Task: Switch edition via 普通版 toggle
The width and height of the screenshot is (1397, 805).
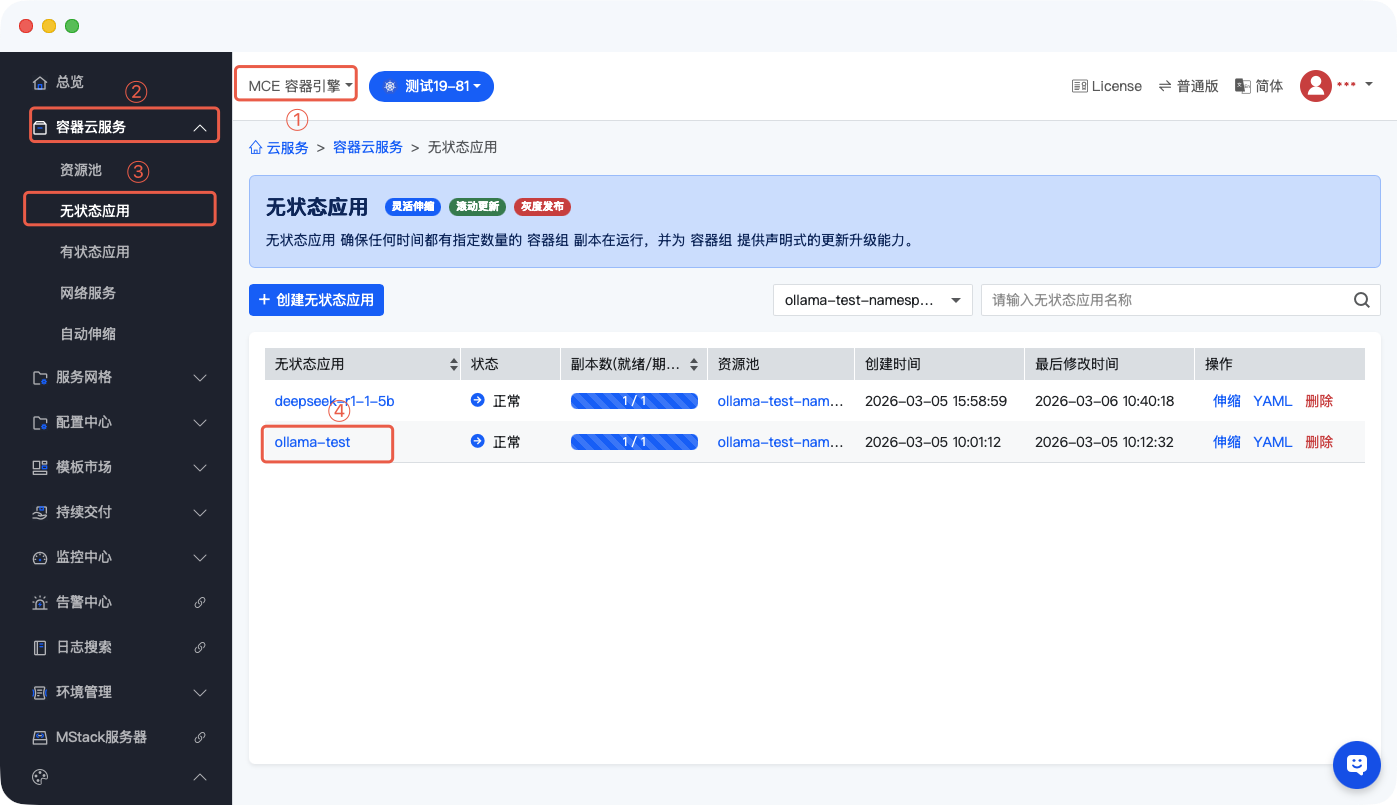Action: click(1188, 86)
